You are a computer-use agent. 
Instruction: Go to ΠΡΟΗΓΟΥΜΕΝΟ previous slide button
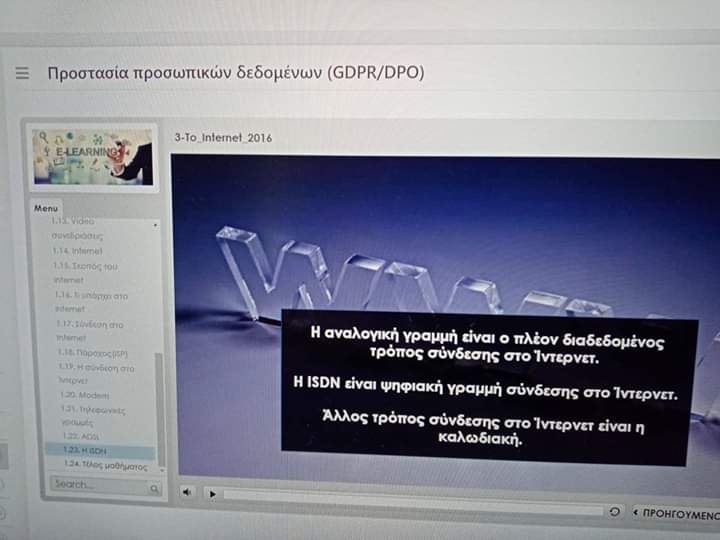(675, 513)
